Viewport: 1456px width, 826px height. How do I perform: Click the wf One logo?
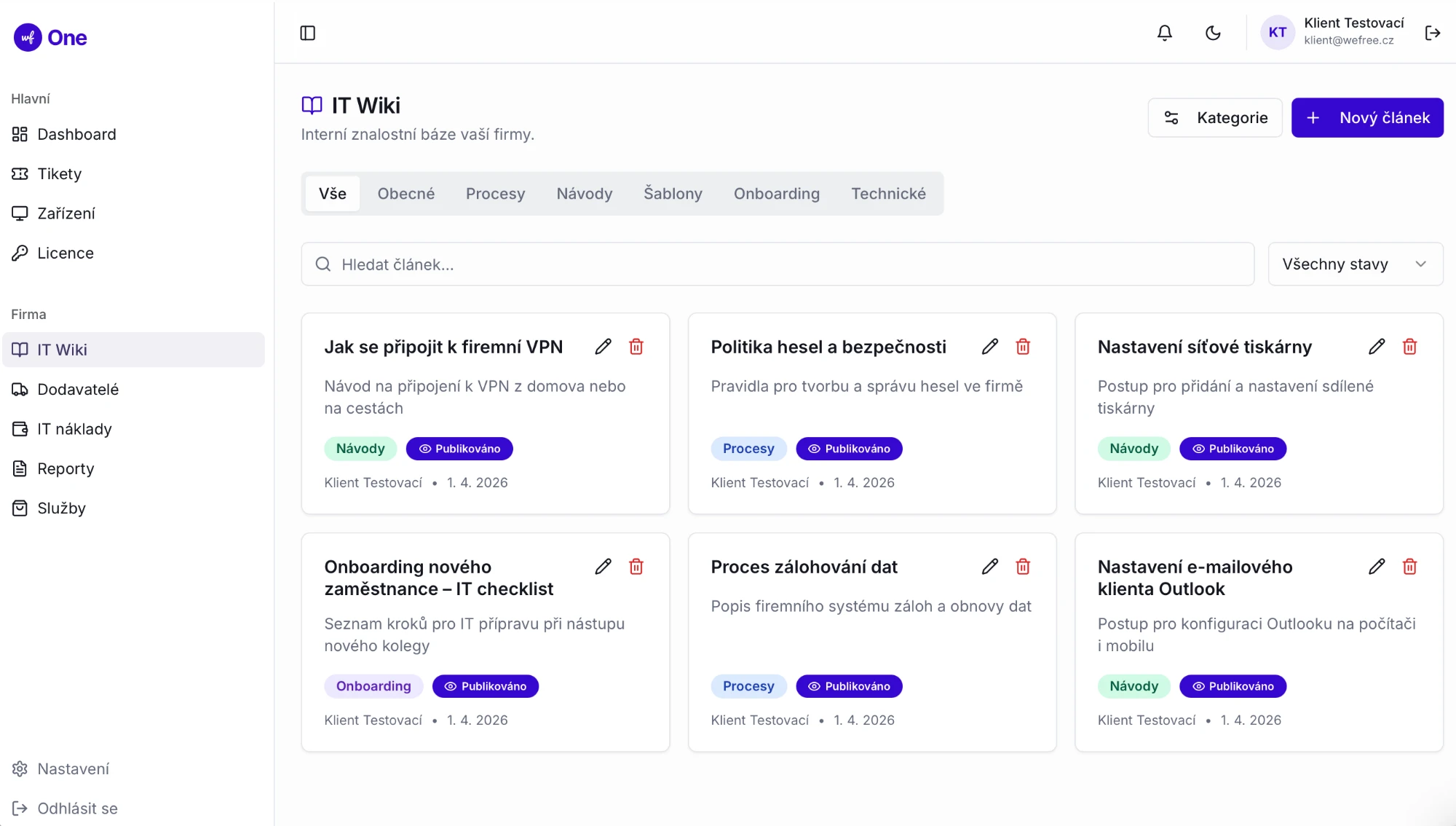(x=50, y=37)
